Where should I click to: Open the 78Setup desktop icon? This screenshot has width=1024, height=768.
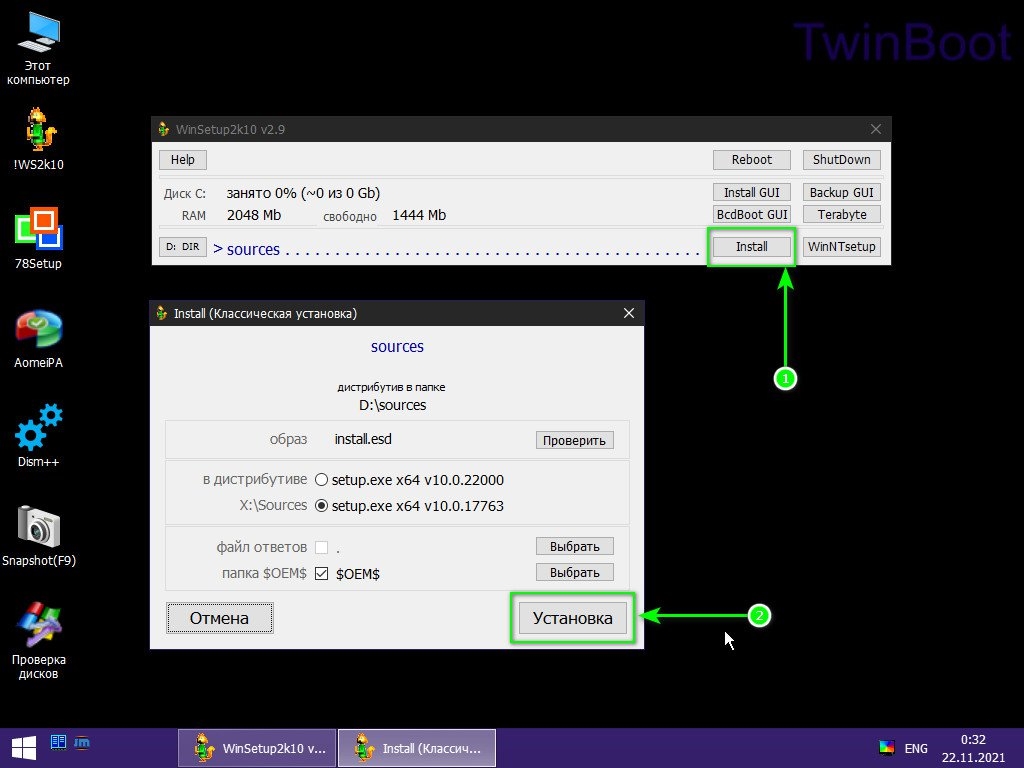tap(39, 238)
